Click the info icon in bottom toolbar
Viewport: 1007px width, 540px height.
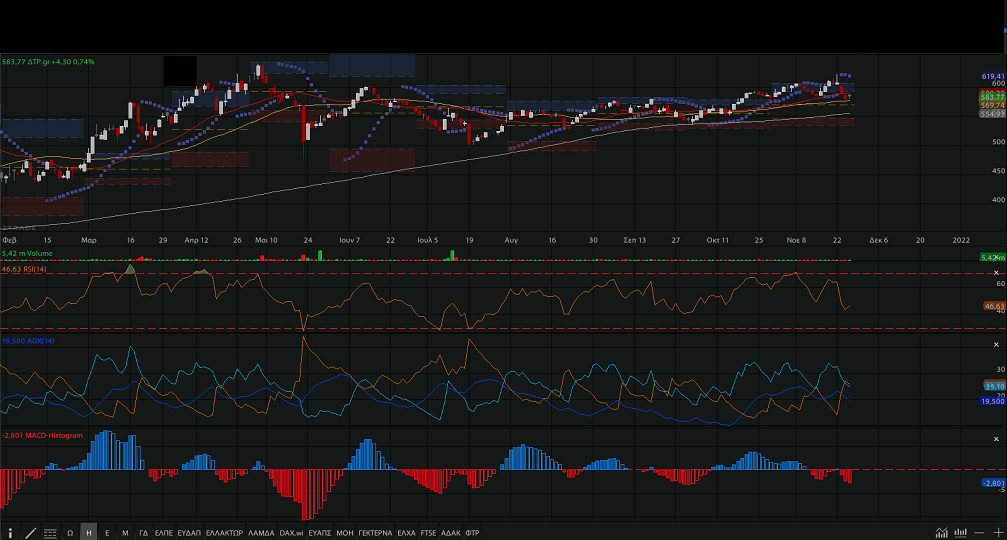click(x=11, y=532)
